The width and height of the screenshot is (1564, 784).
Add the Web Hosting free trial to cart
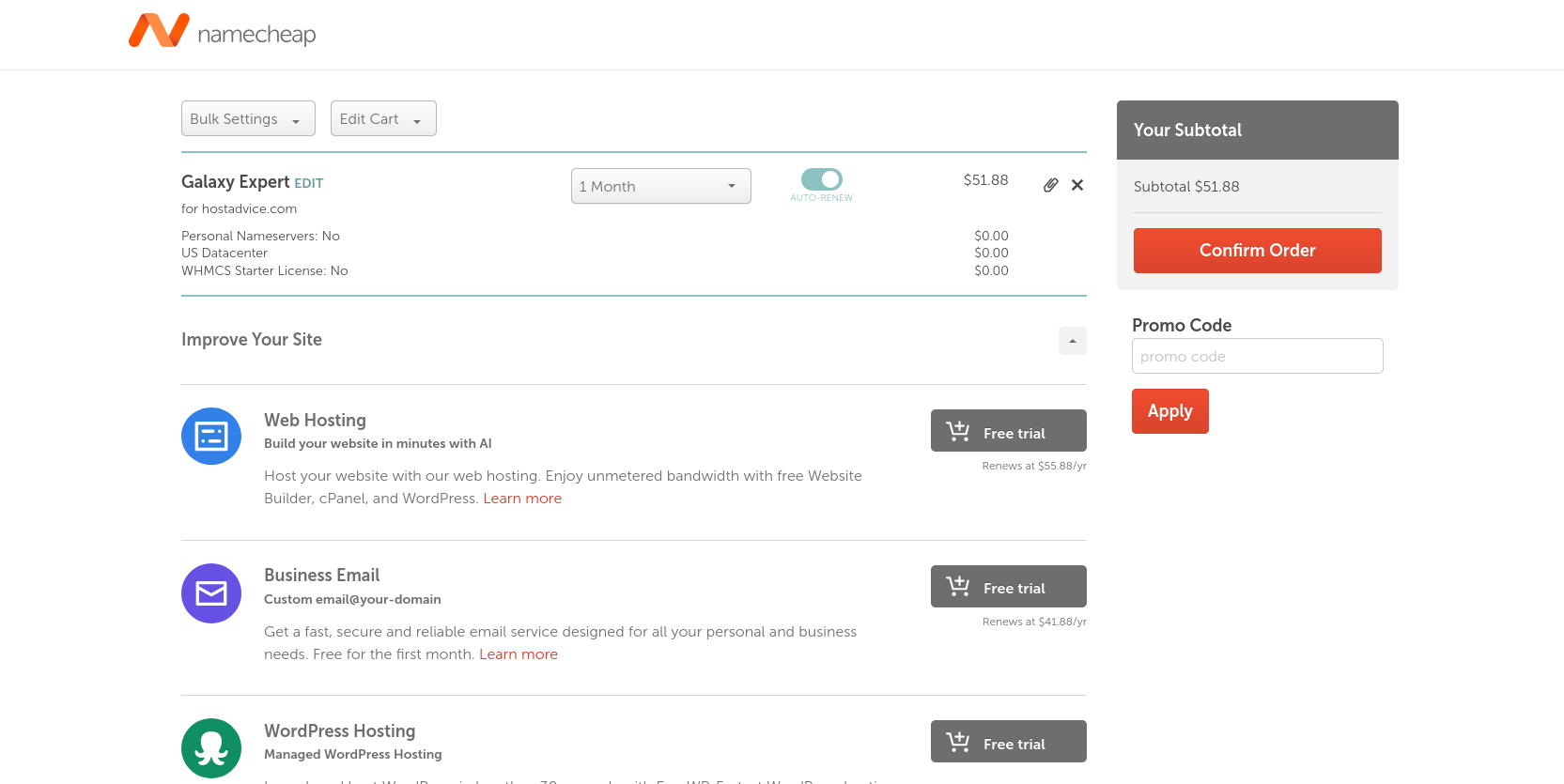click(1009, 431)
